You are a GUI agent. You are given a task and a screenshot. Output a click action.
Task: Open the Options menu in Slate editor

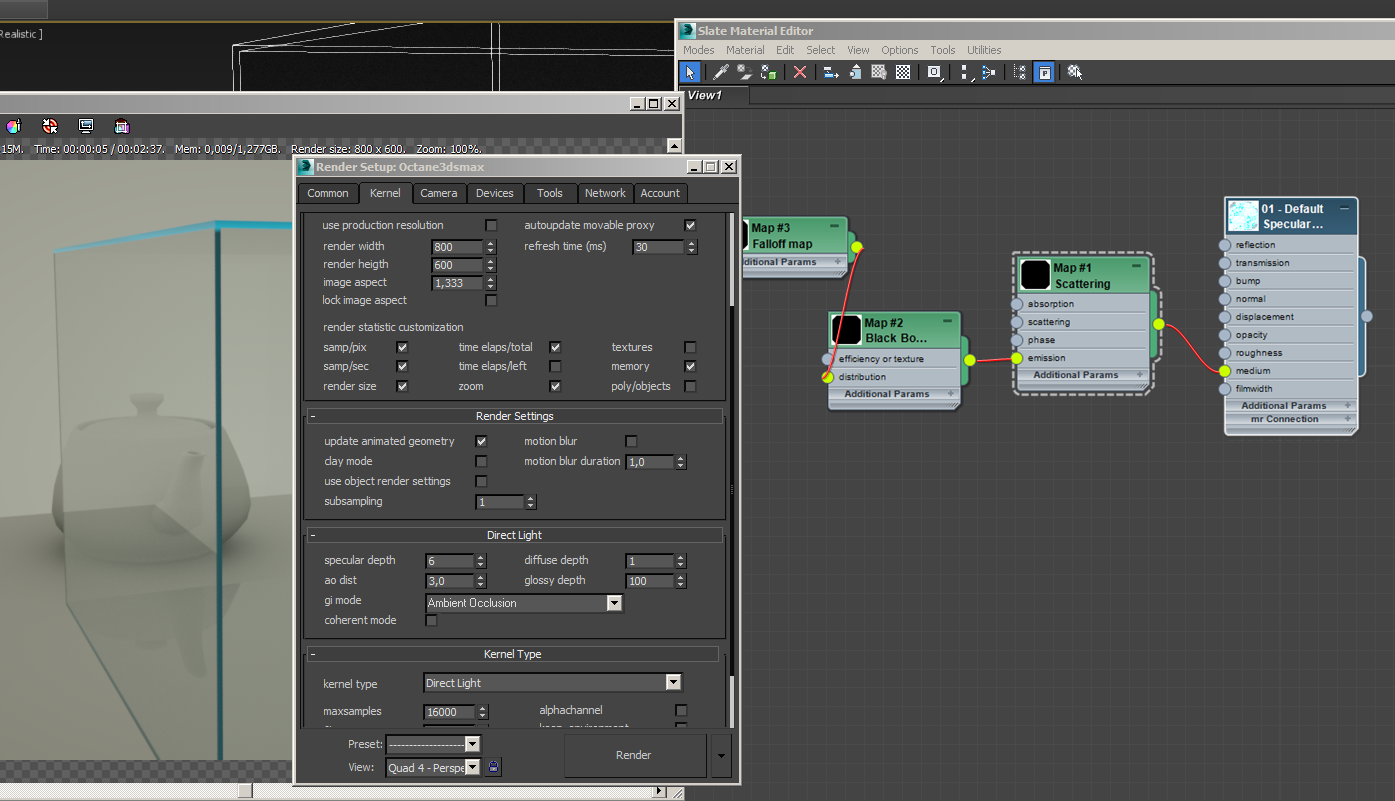(900, 50)
